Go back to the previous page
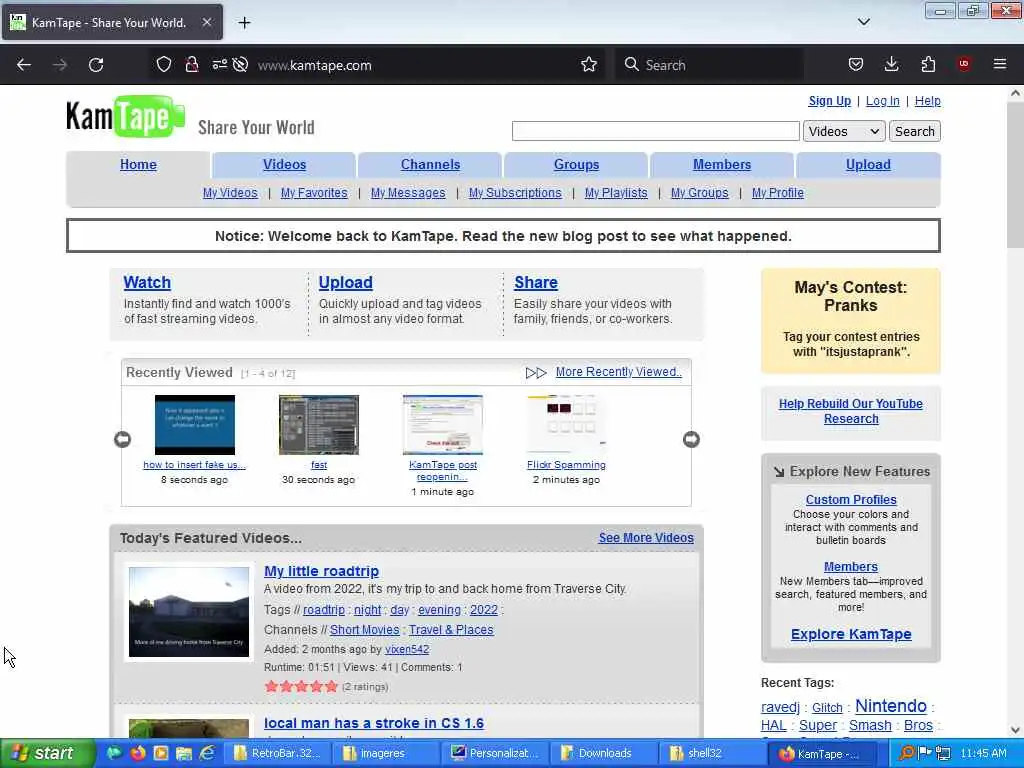The image size is (1024, 768). pyautogui.click(x=24, y=65)
